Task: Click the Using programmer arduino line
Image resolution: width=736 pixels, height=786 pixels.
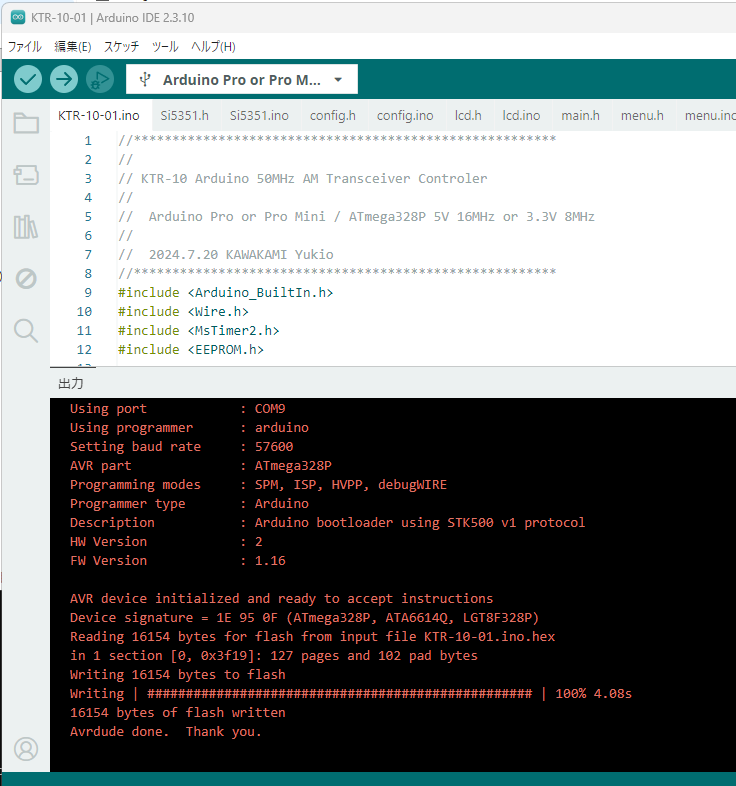Action: (x=189, y=428)
